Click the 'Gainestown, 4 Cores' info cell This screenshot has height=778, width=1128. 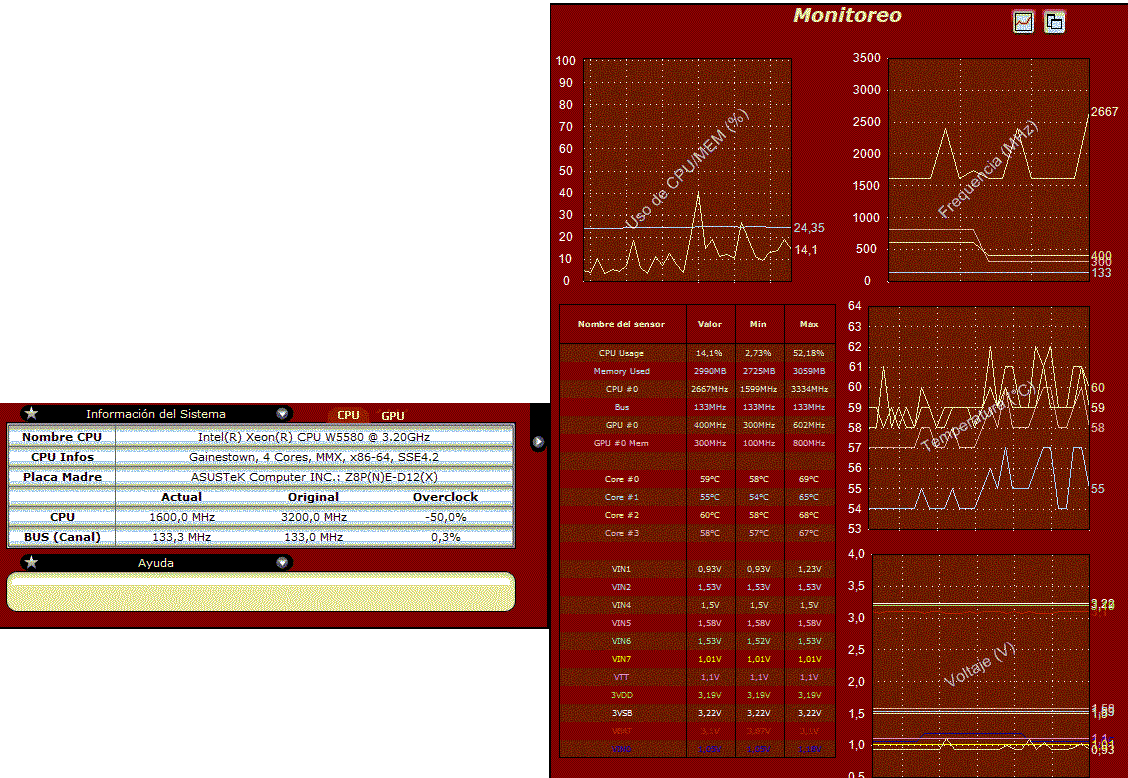314,457
